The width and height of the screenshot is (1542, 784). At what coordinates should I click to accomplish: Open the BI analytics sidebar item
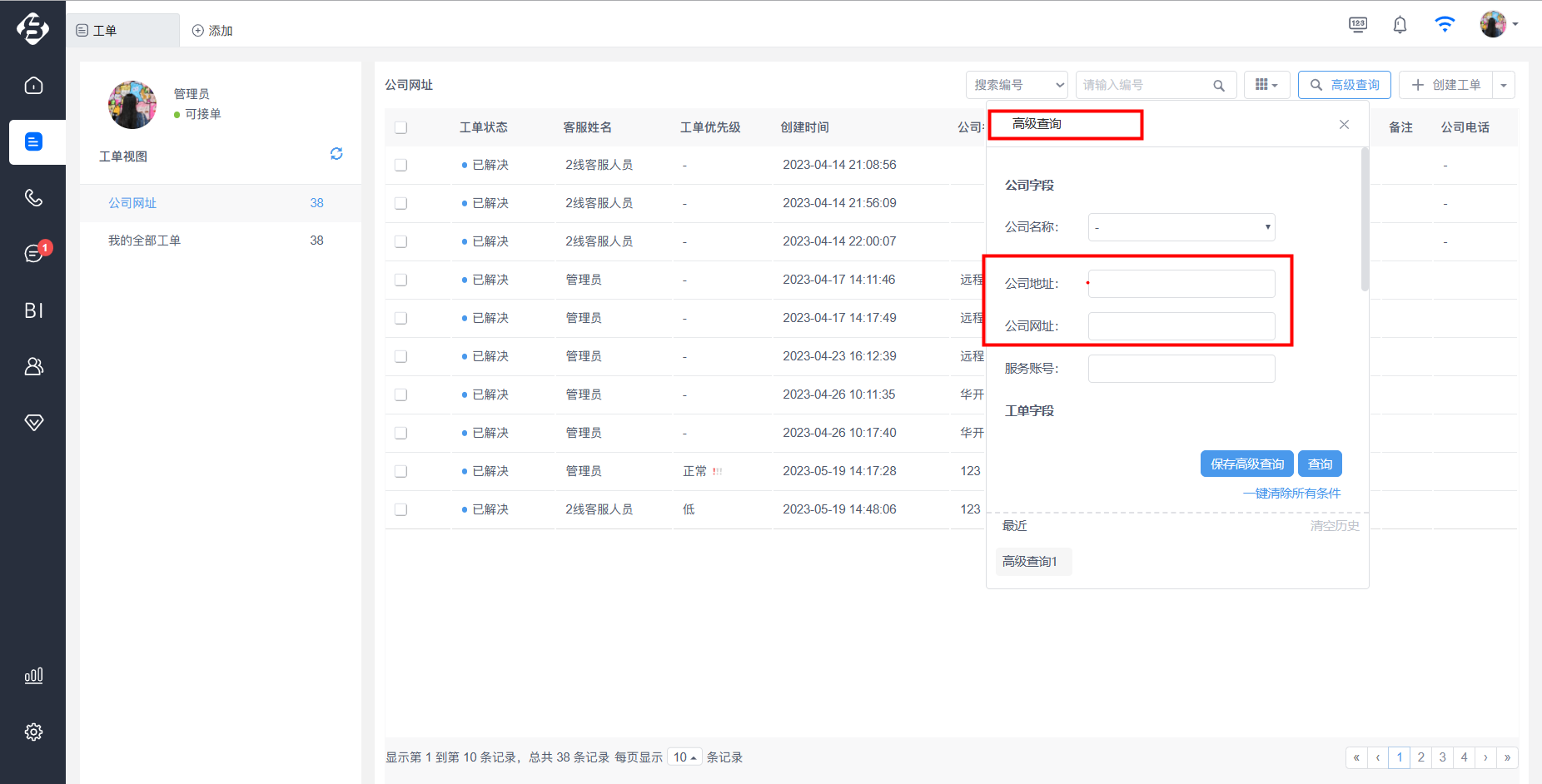[33, 310]
